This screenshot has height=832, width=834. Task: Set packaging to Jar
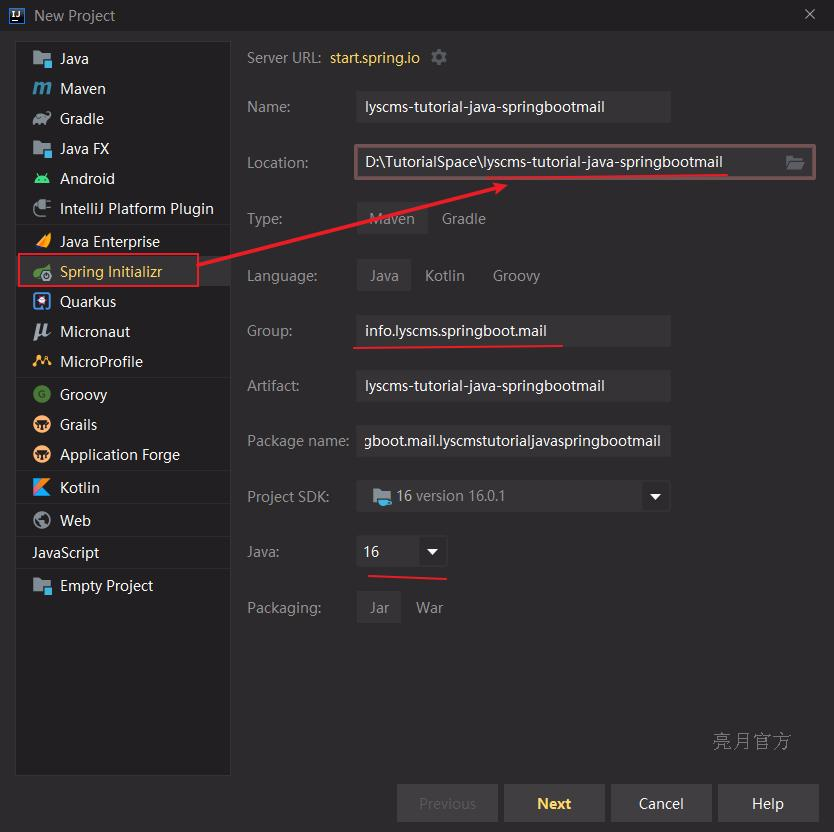379,608
